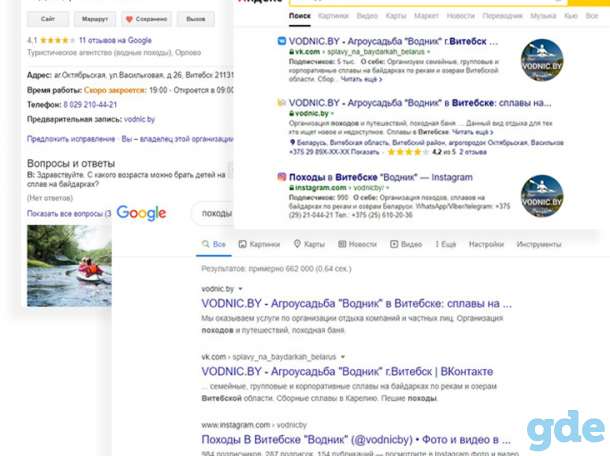The image size is (610, 456).
Task: Open 2 отзыва link in Yandex result
Action: point(473,152)
